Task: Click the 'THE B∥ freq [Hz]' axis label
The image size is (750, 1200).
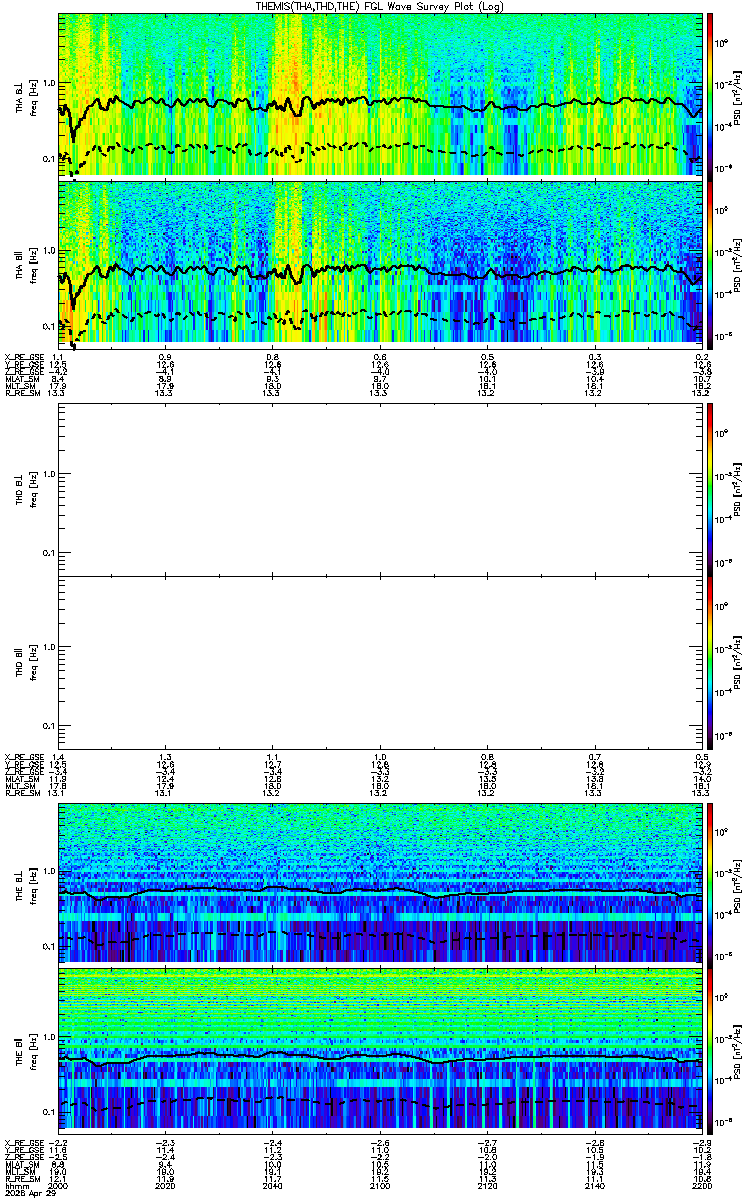Action: (x=26, y=1051)
